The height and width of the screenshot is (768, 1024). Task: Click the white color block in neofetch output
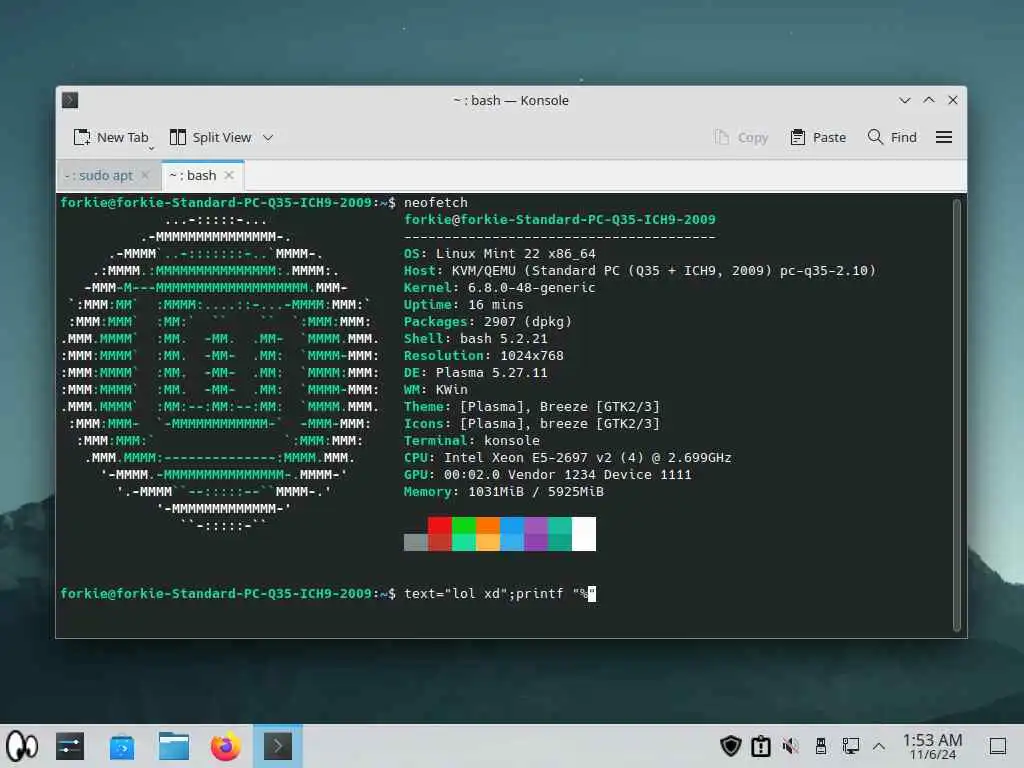pyautogui.click(x=584, y=534)
